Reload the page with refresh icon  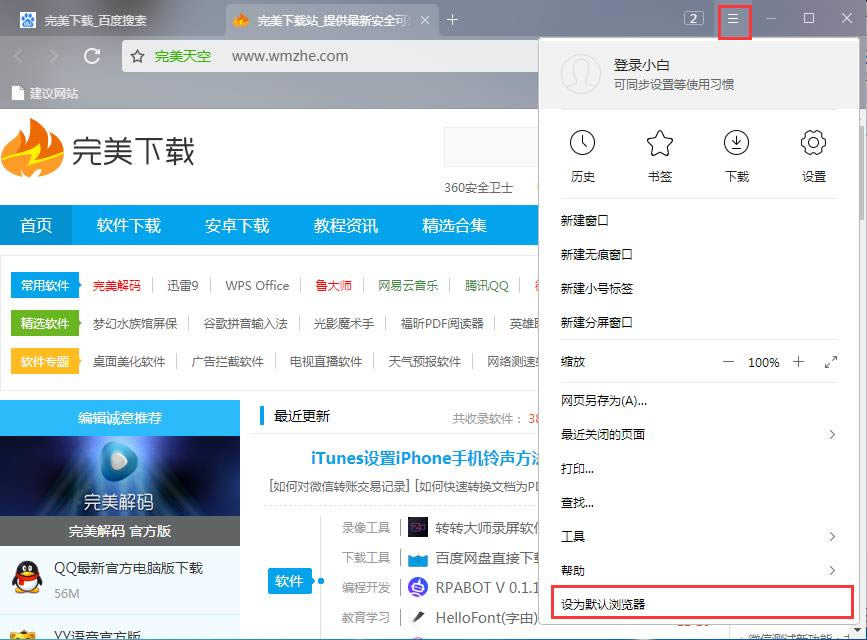click(92, 56)
